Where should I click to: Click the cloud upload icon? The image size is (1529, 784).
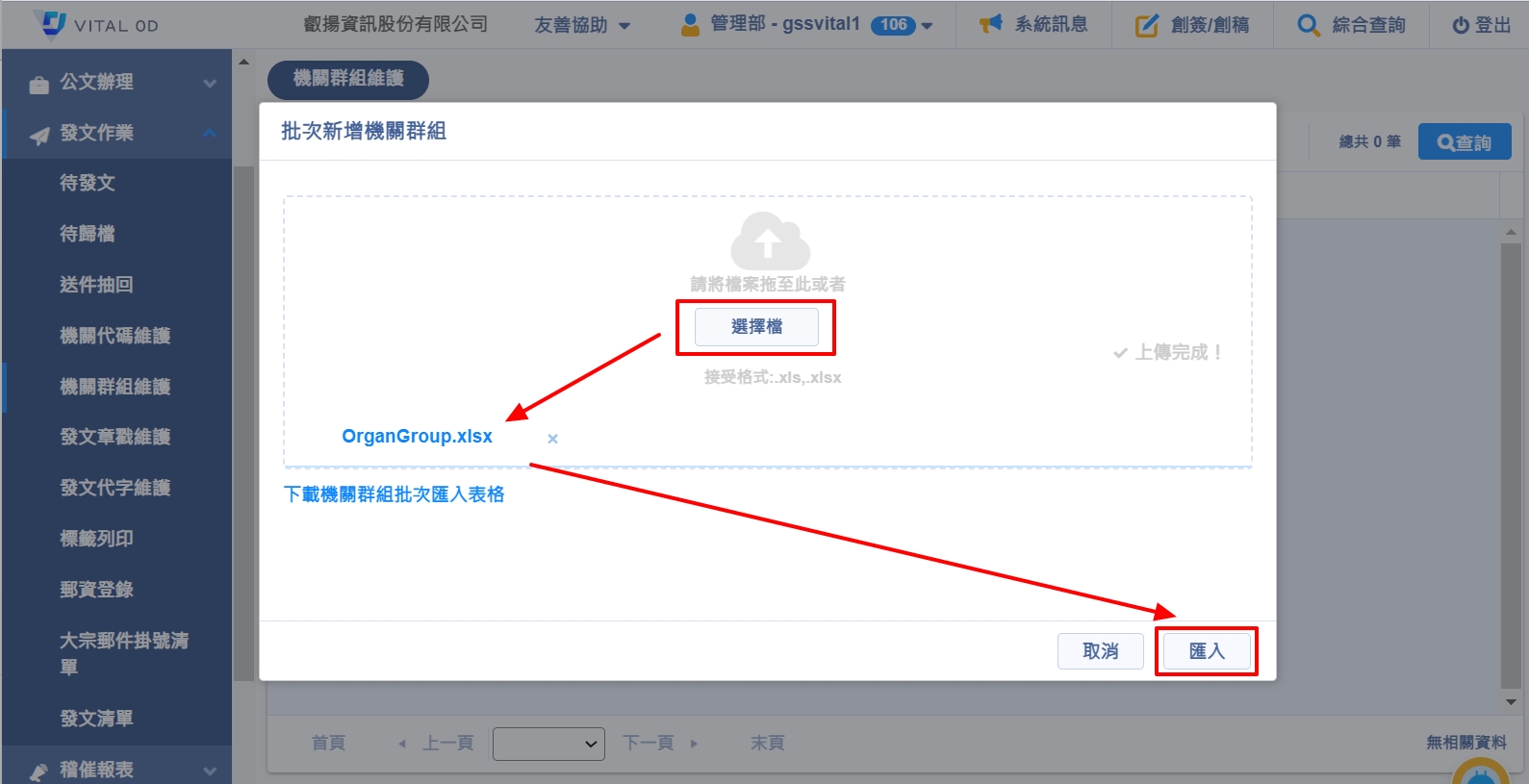[770, 240]
